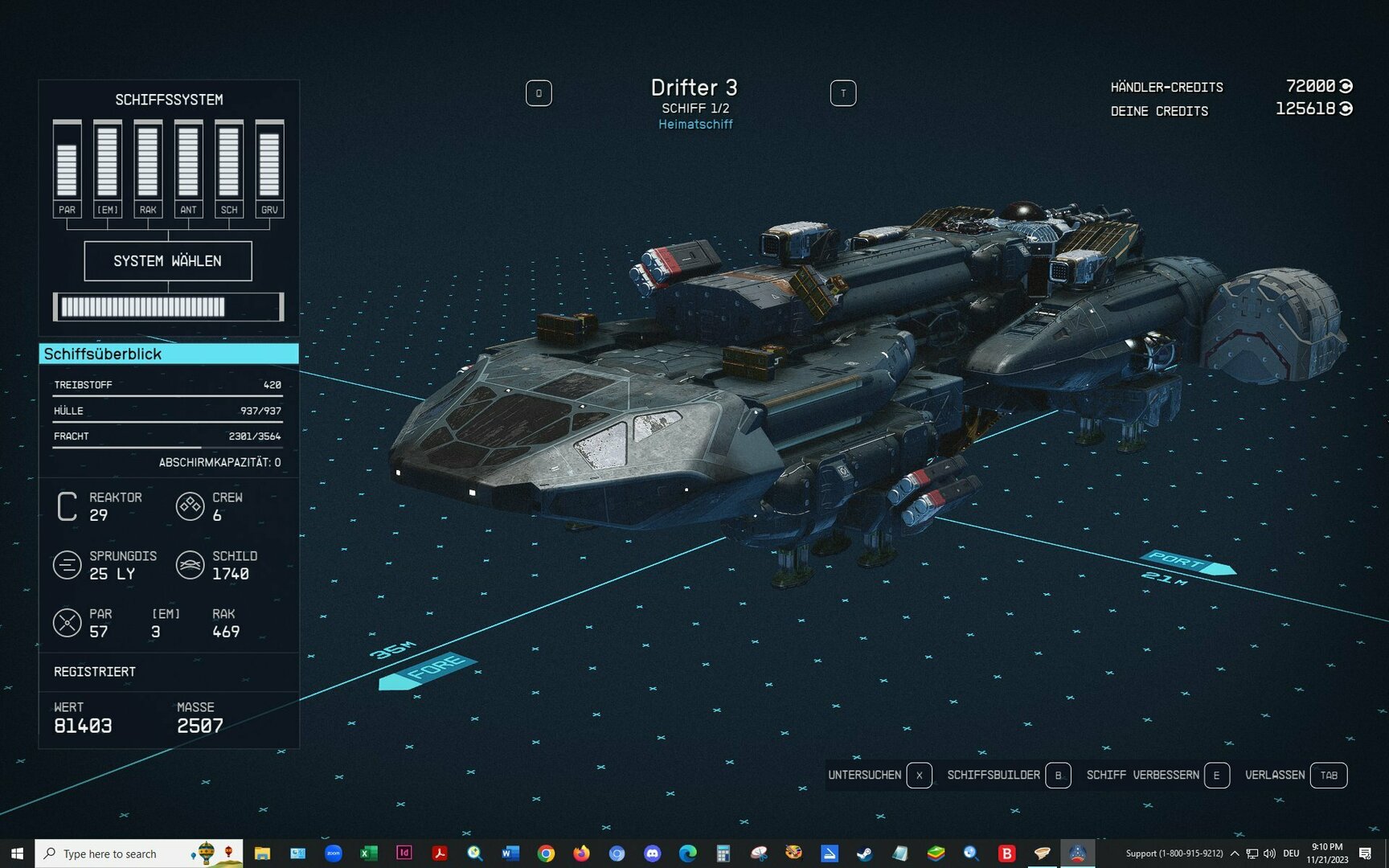Click the REGISTRIERT status label
This screenshot has width=1389, height=868.
coord(95,672)
